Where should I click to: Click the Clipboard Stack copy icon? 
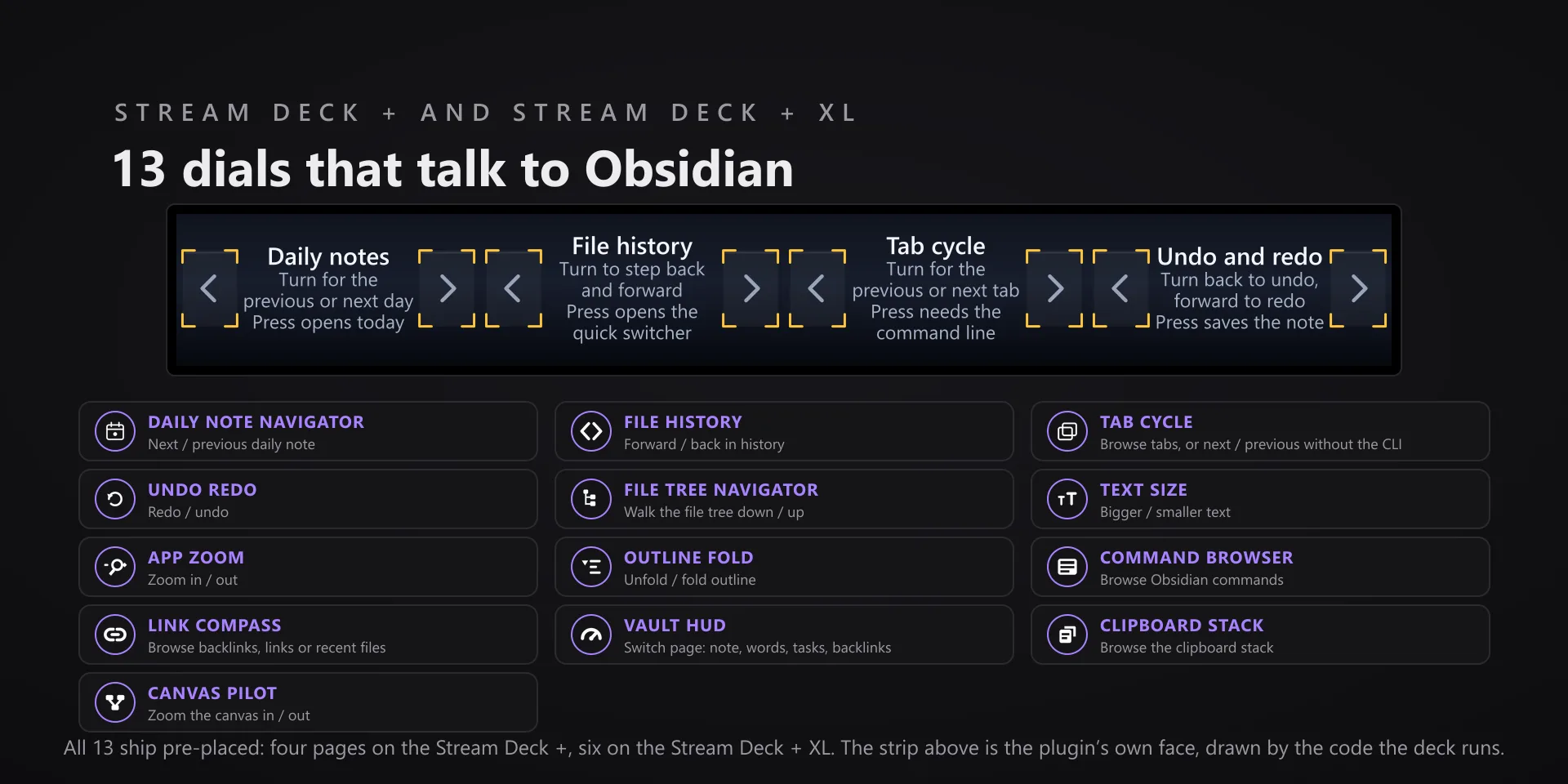[x=1067, y=635]
